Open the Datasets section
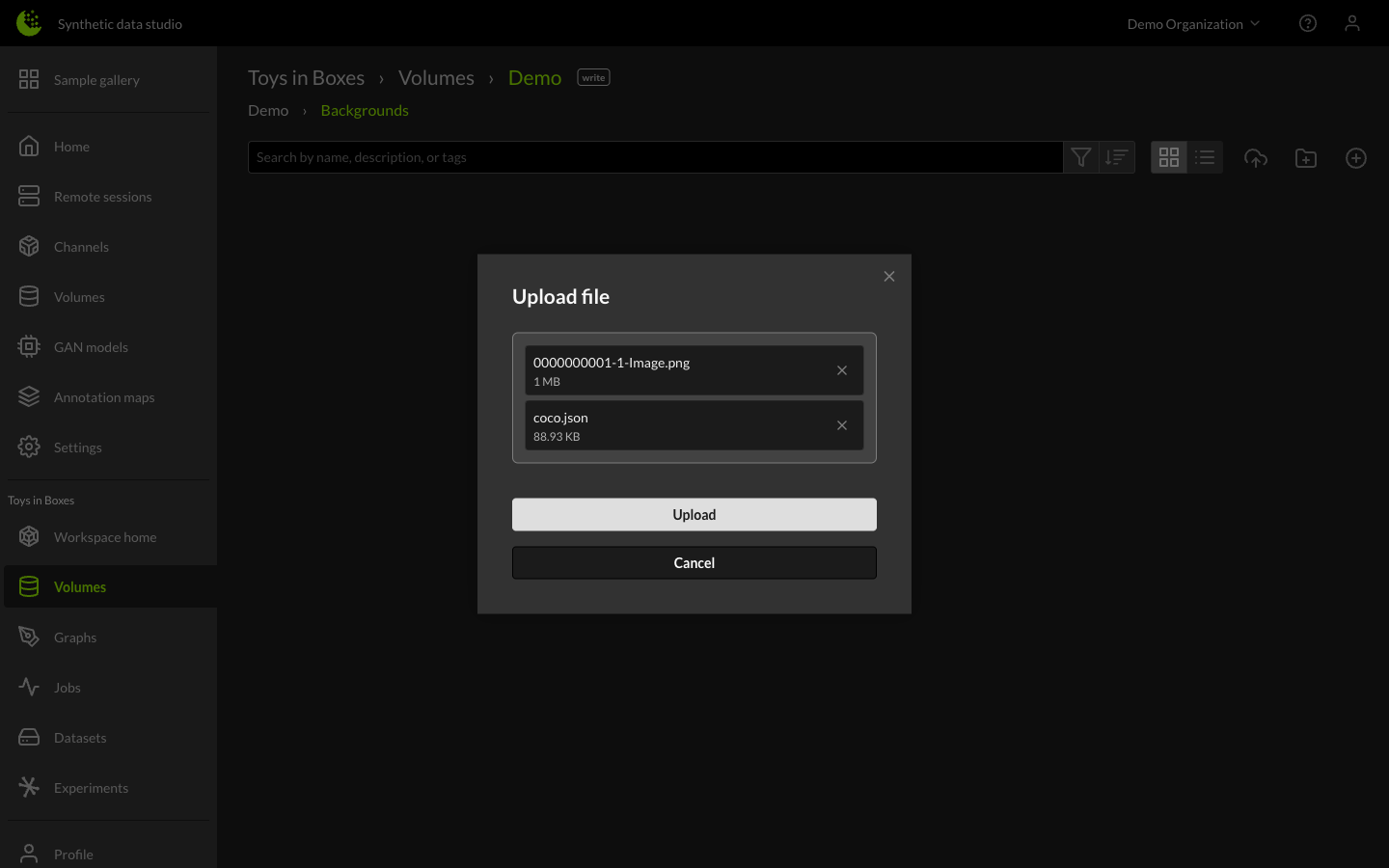Screen dimensions: 1389x868 (80, 737)
